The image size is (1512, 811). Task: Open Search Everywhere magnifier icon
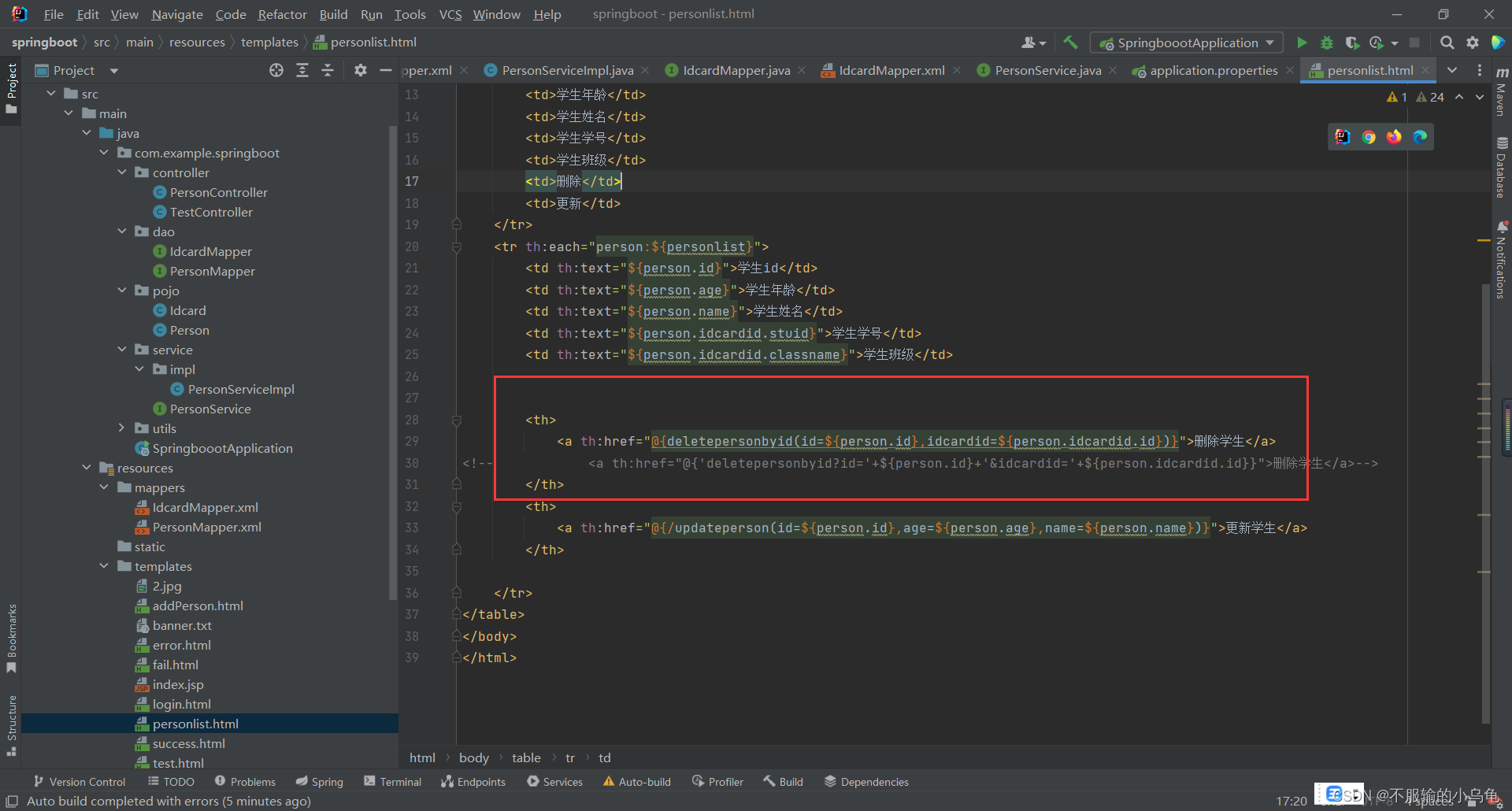[x=1447, y=43]
